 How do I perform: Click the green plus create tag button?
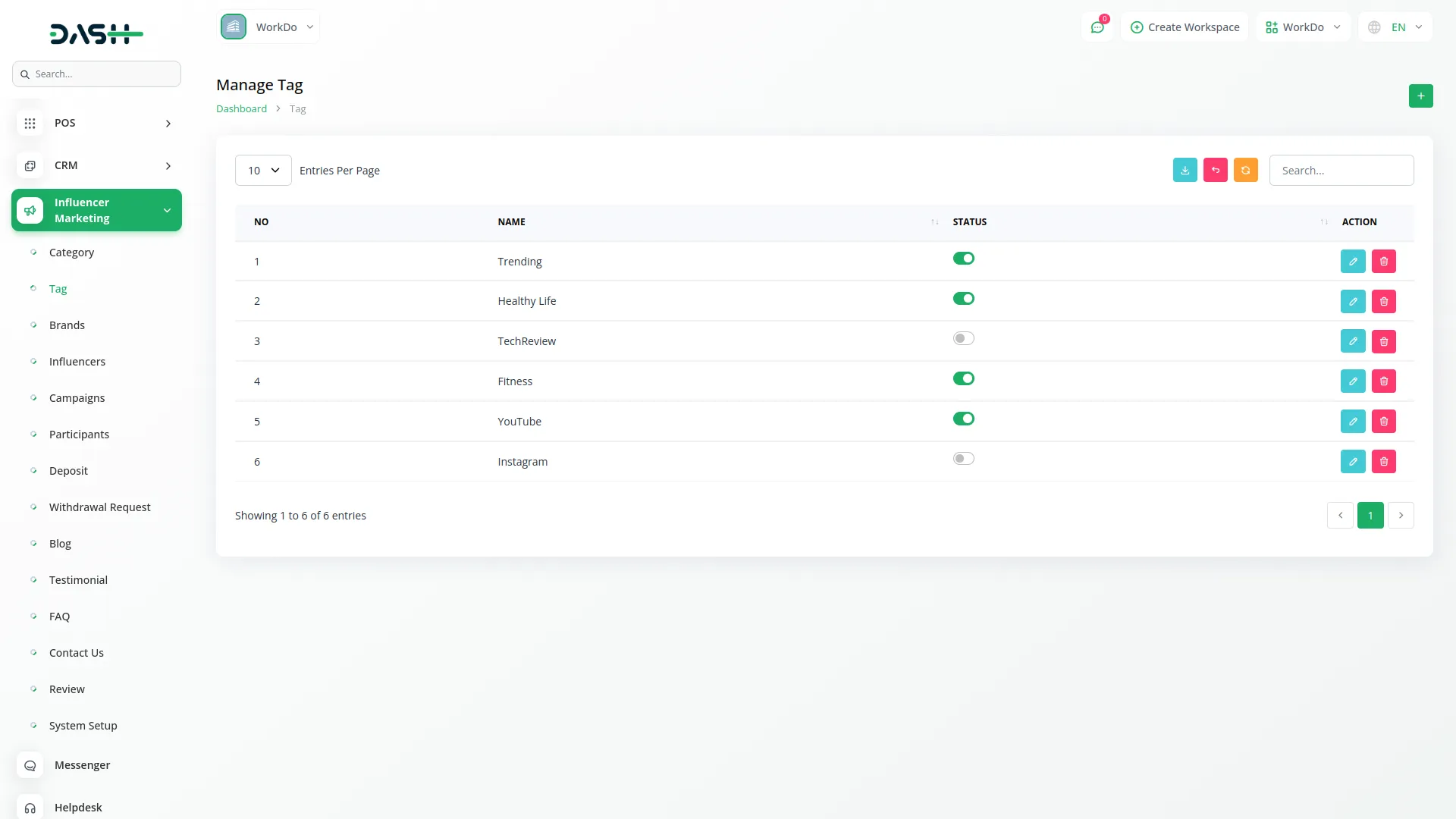click(1420, 96)
